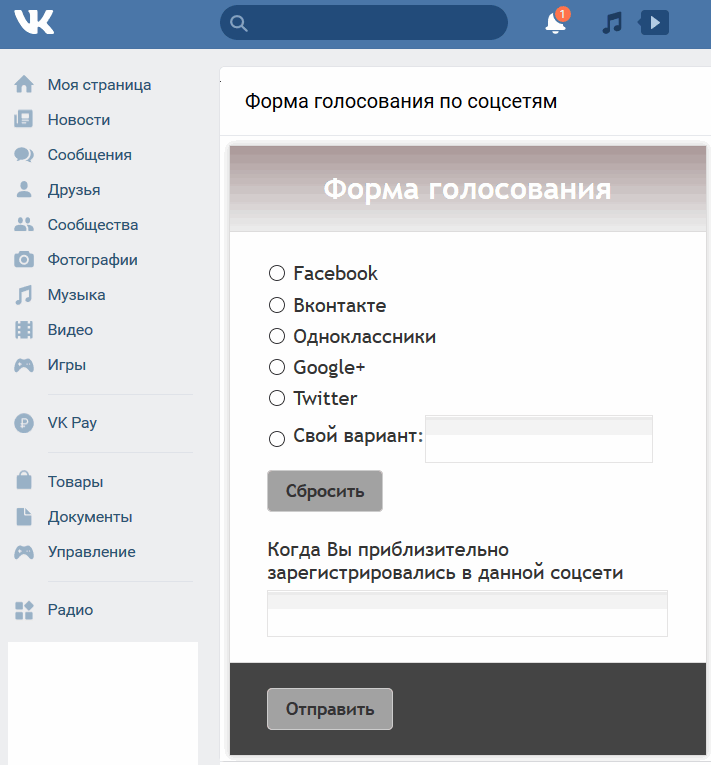The width and height of the screenshot is (711, 765).
Task: Open Управление link in sidebar
Action: 92,552
